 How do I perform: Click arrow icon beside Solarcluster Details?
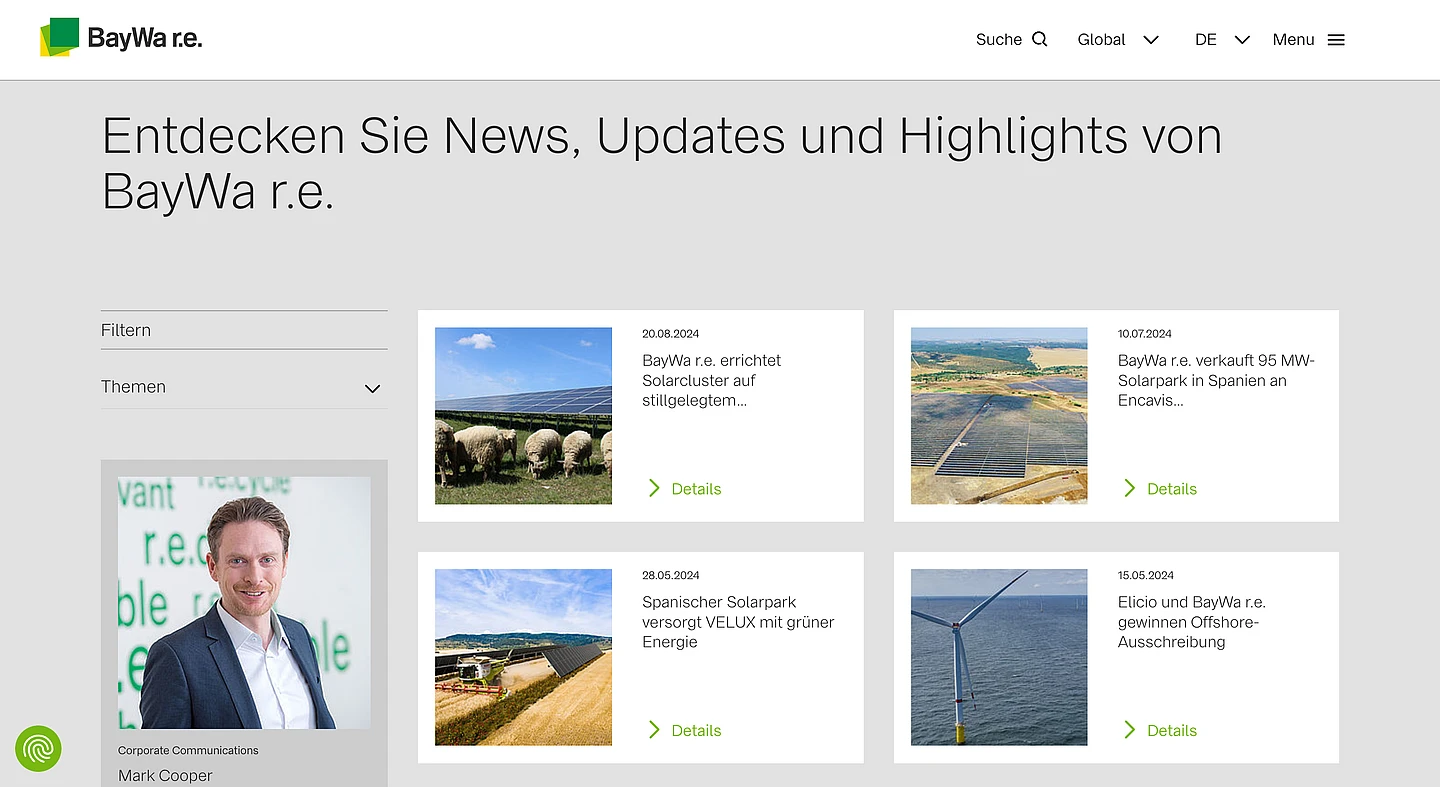pos(654,488)
